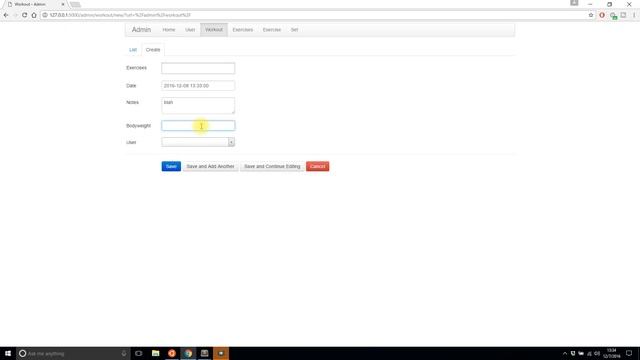
Task: Open File Explorer from the taskbar
Action: (156, 353)
